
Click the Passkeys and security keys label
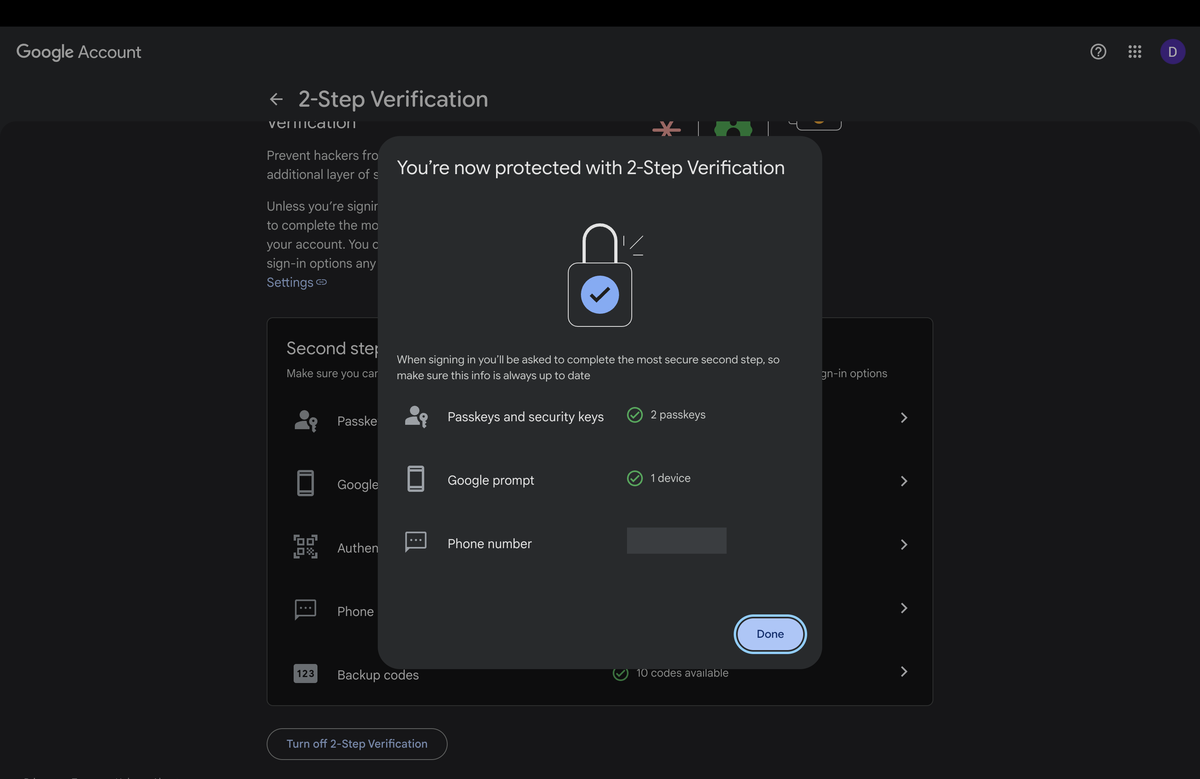[x=525, y=417]
